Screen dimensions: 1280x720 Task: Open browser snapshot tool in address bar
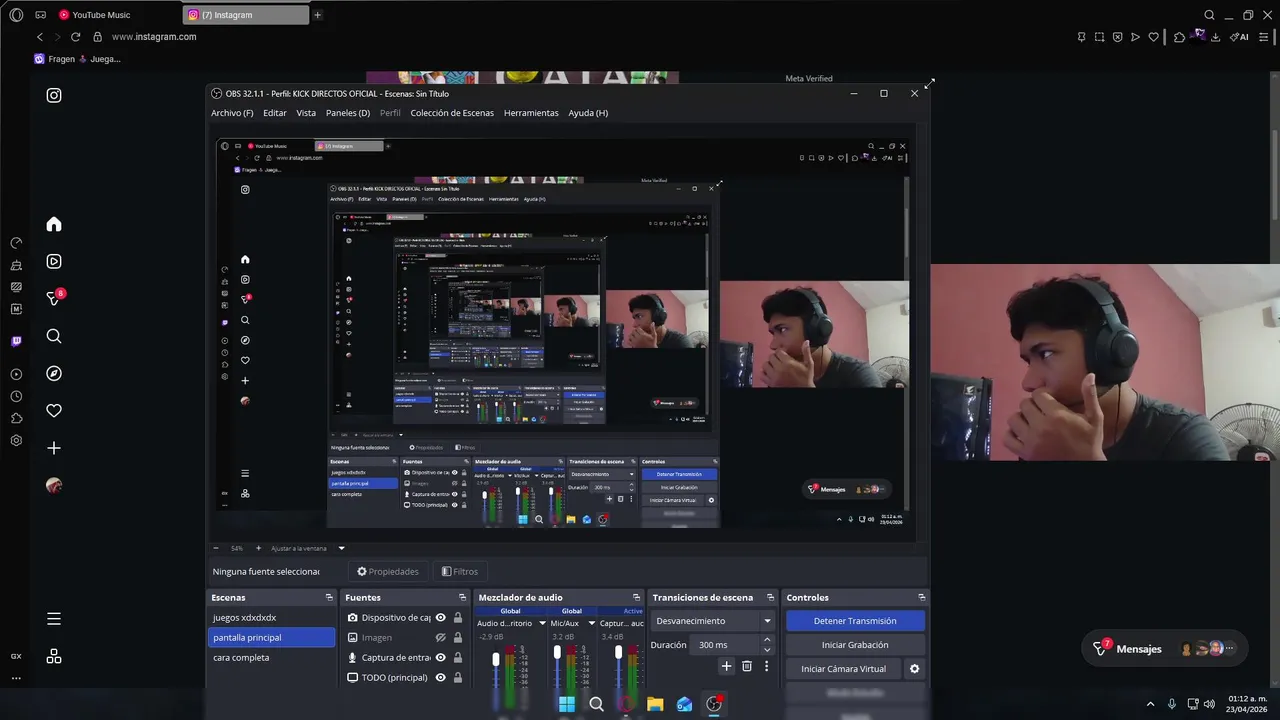click(x=1099, y=37)
